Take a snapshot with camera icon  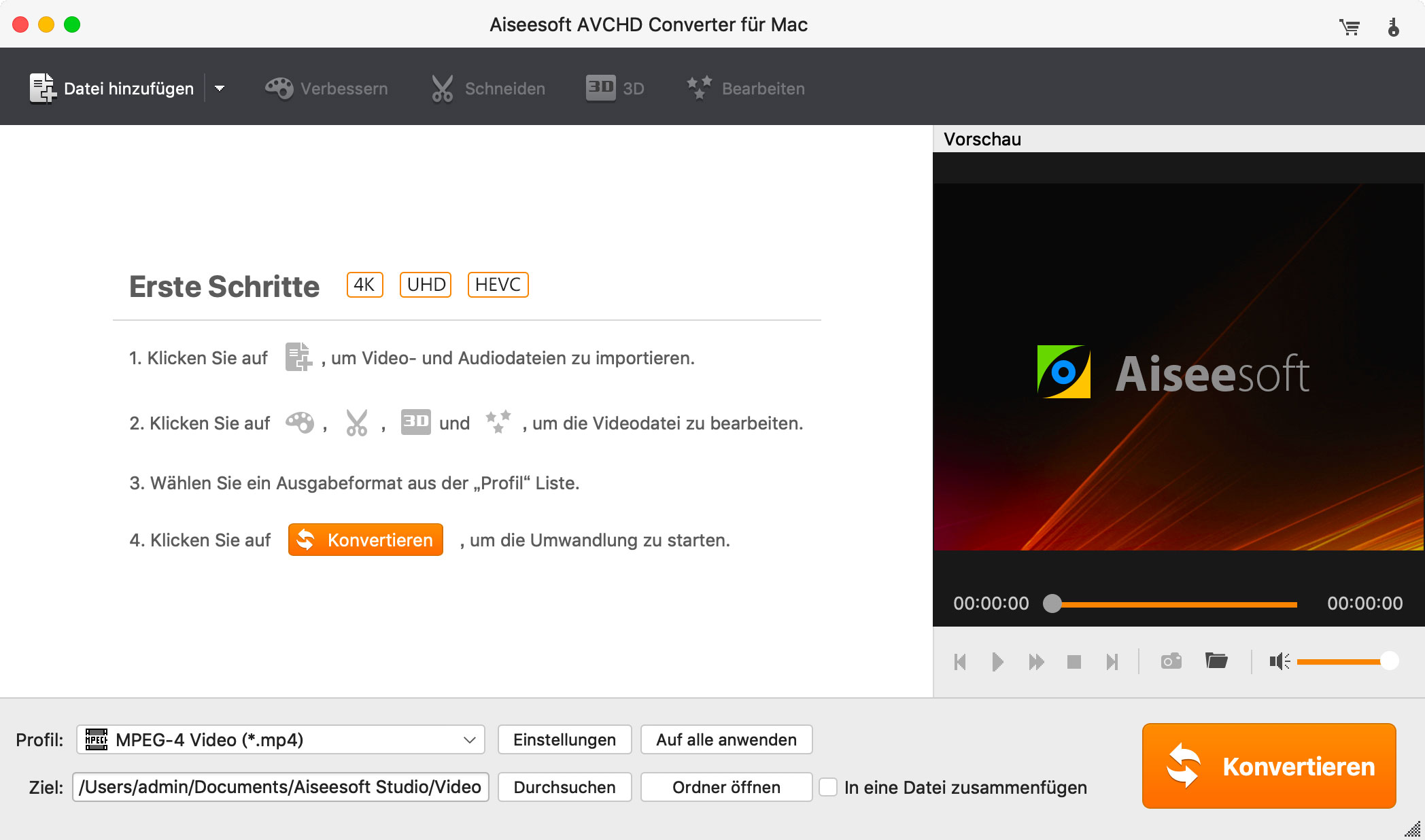1171,661
